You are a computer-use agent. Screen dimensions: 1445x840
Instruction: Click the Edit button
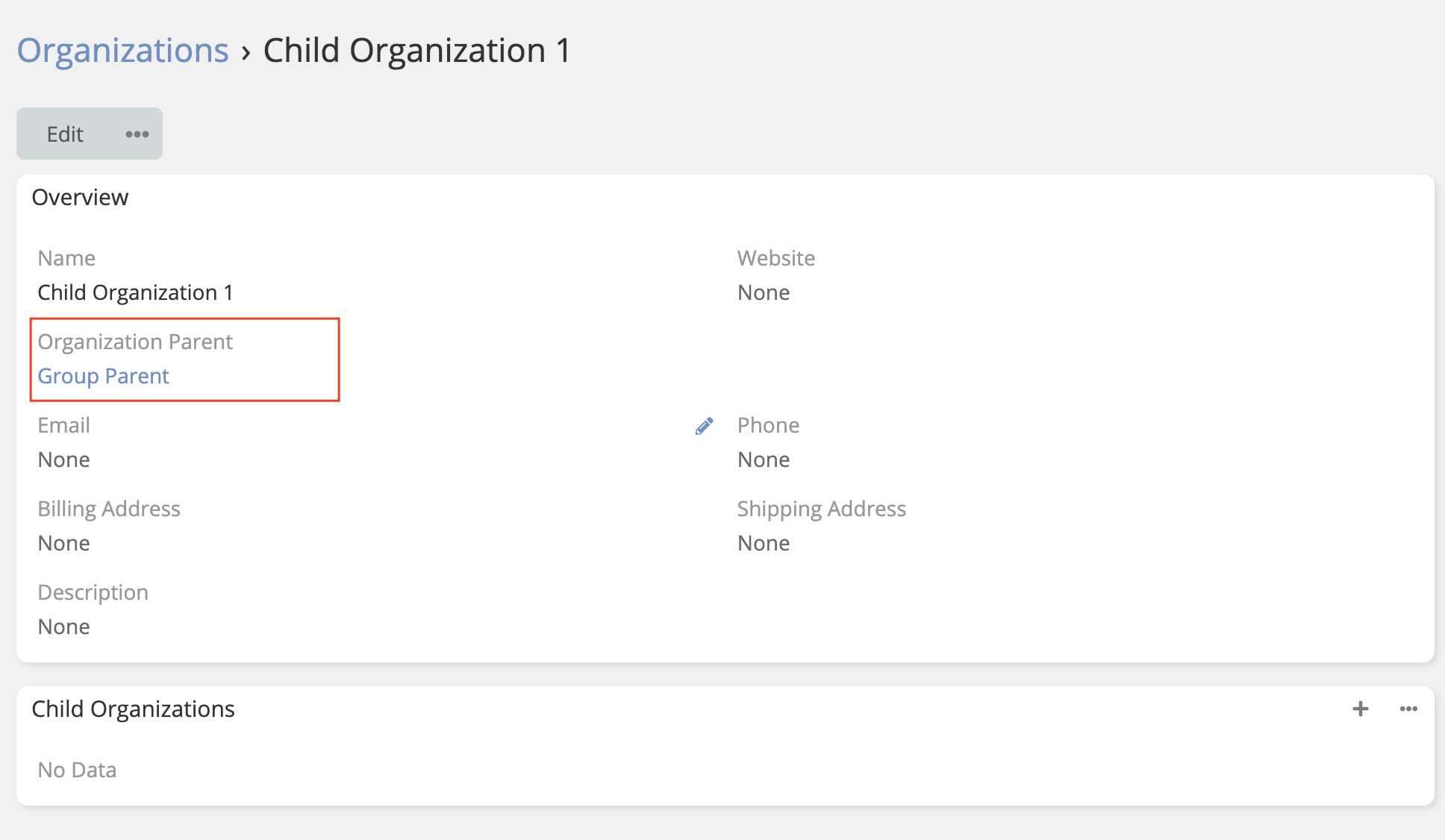[65, 134]
